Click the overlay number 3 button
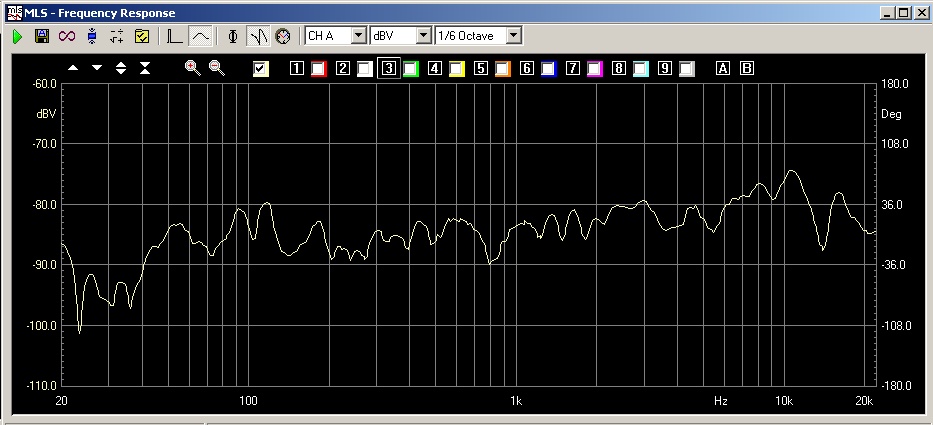 (389, 69)
